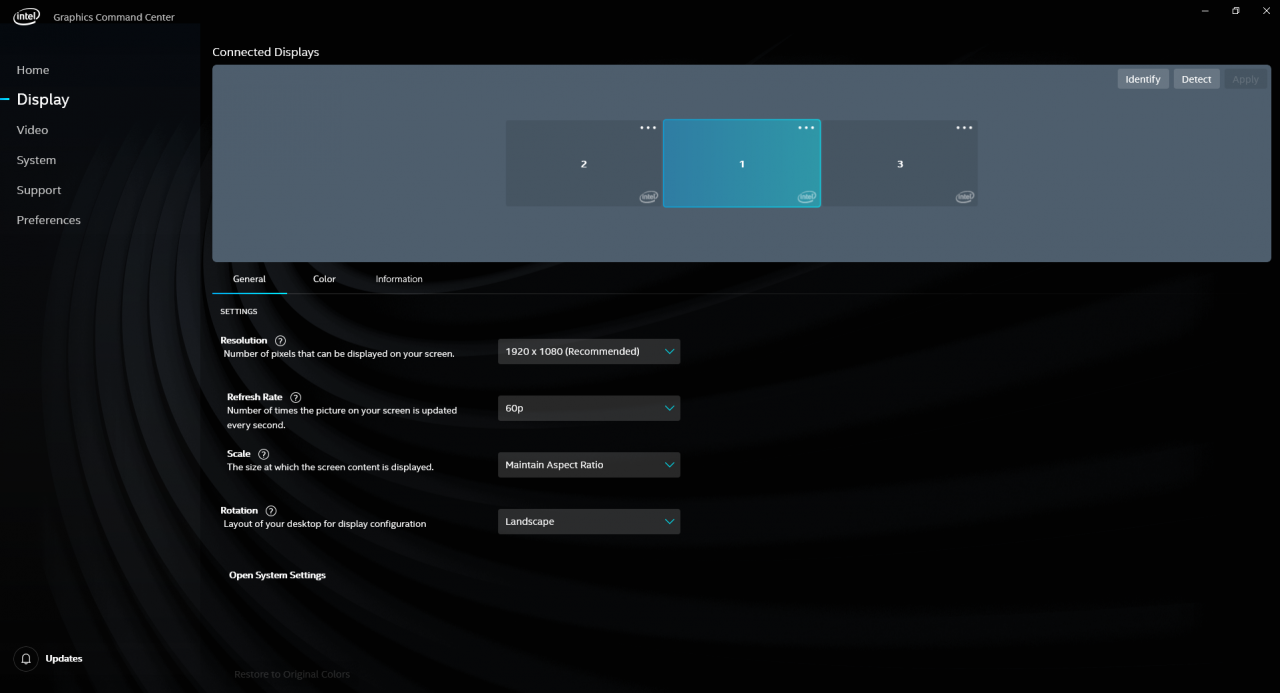Minimize the Graphics Command Center window
1280x693 pixels.
pyautogui.click(x=1203, y=11)
